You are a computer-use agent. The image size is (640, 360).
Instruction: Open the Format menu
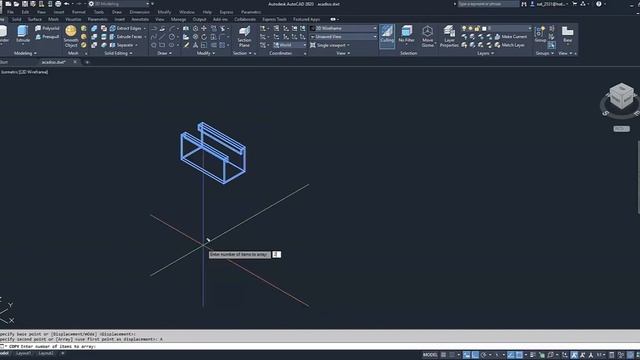click(79, 12)
